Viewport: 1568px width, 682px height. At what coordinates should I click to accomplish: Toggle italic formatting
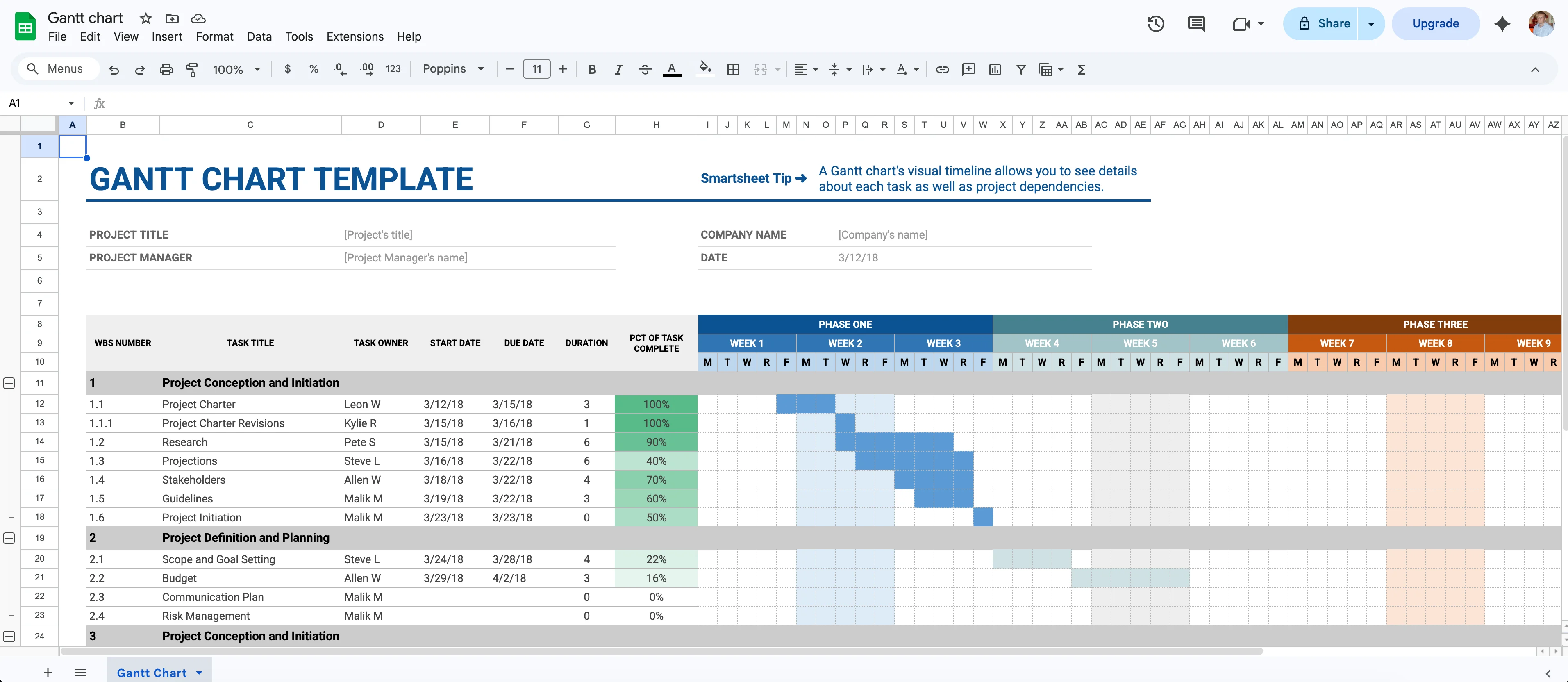618,69
